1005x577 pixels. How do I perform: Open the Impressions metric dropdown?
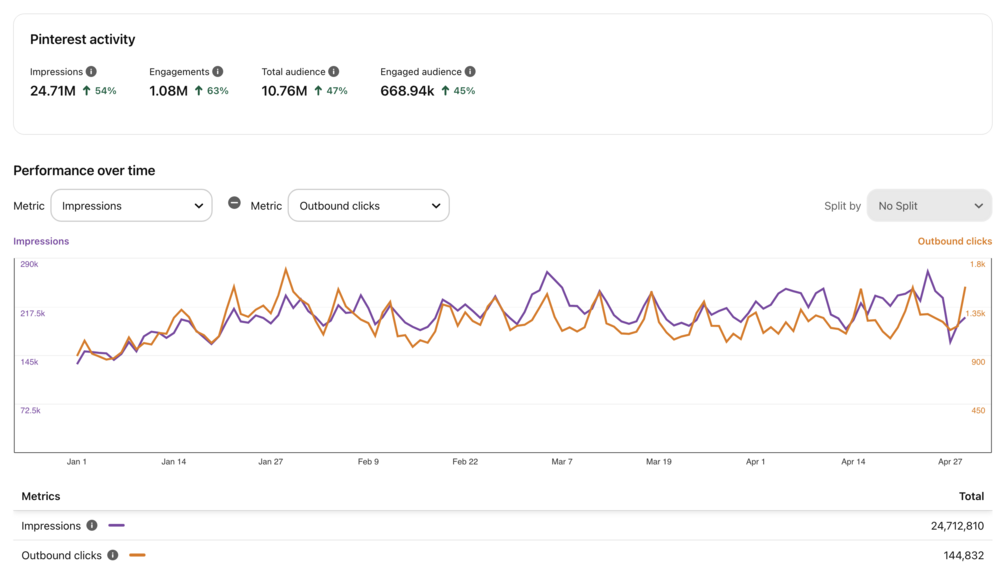(132, 206)
